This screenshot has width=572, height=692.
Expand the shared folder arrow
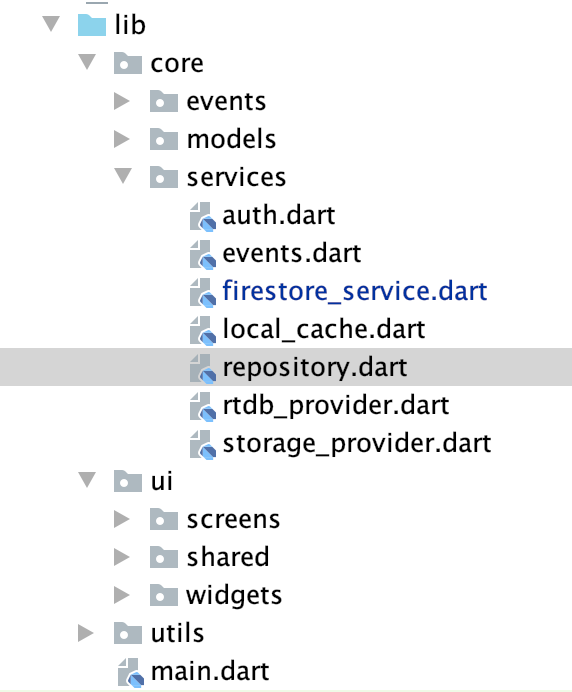pyautogui.click(x=121, y=557)
